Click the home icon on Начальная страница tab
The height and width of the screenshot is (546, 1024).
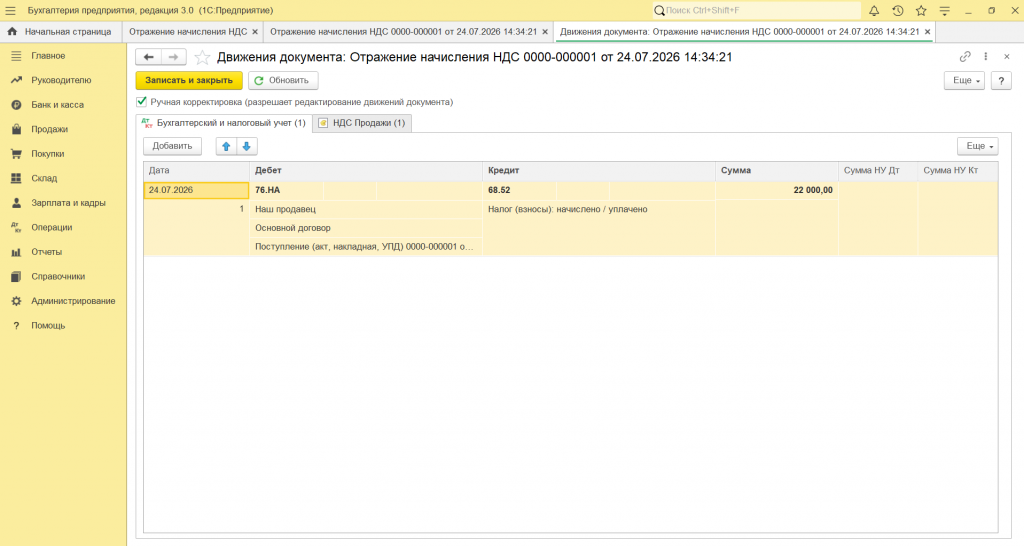(x=12, y=31)
